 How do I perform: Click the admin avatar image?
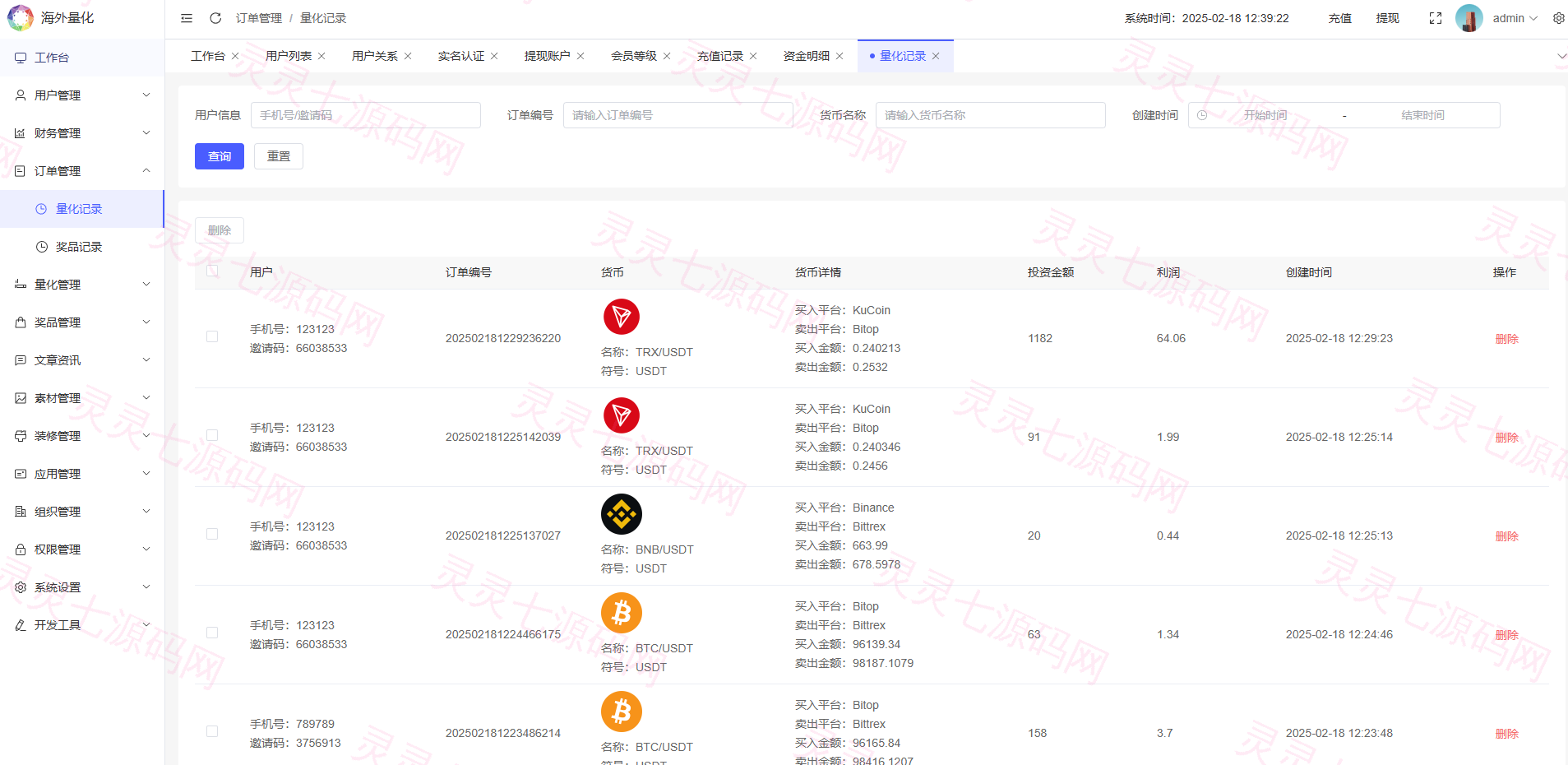[x=1469, y=18]
